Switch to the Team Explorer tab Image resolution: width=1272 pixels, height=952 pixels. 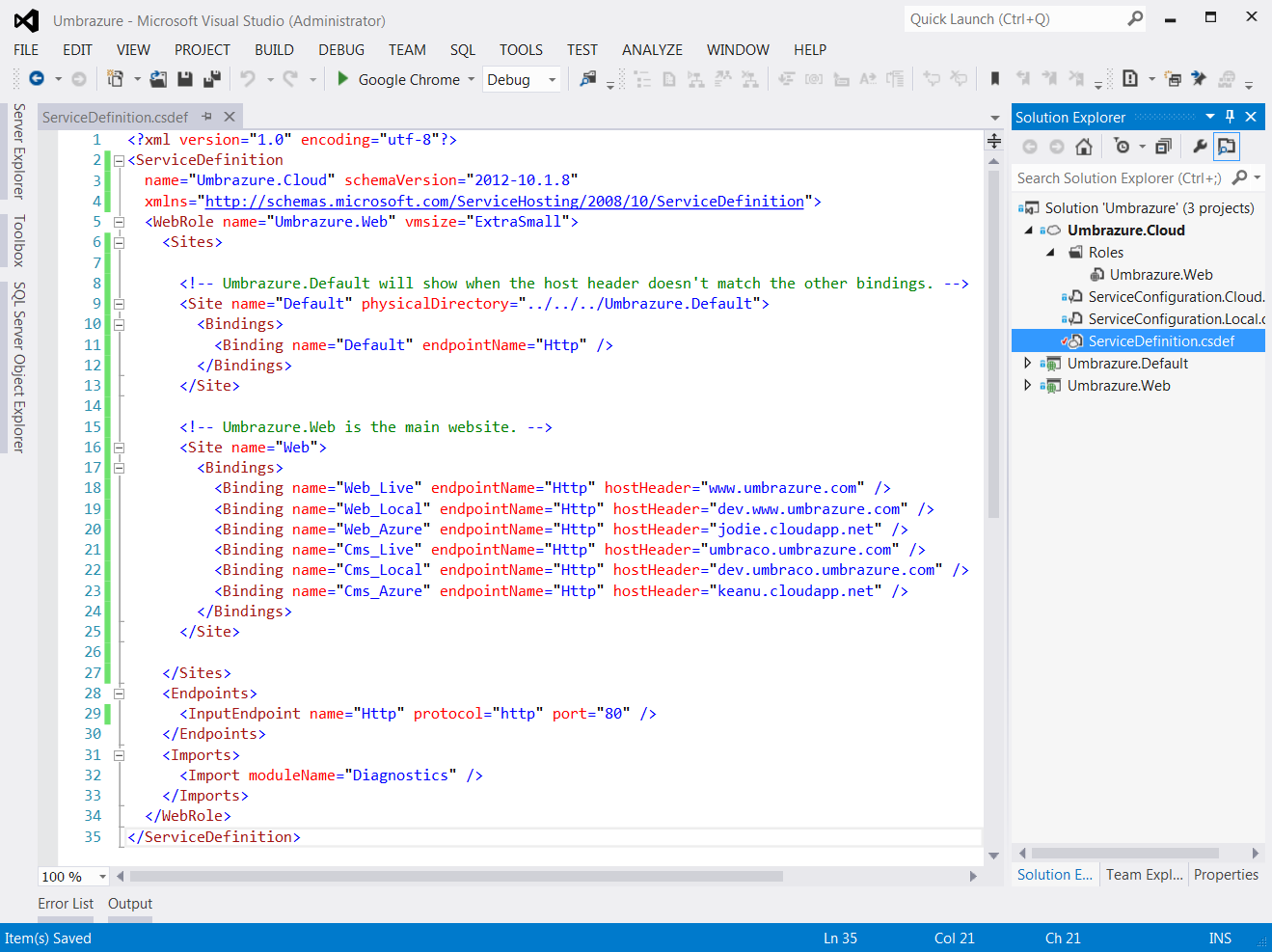tap(1144, 875)
